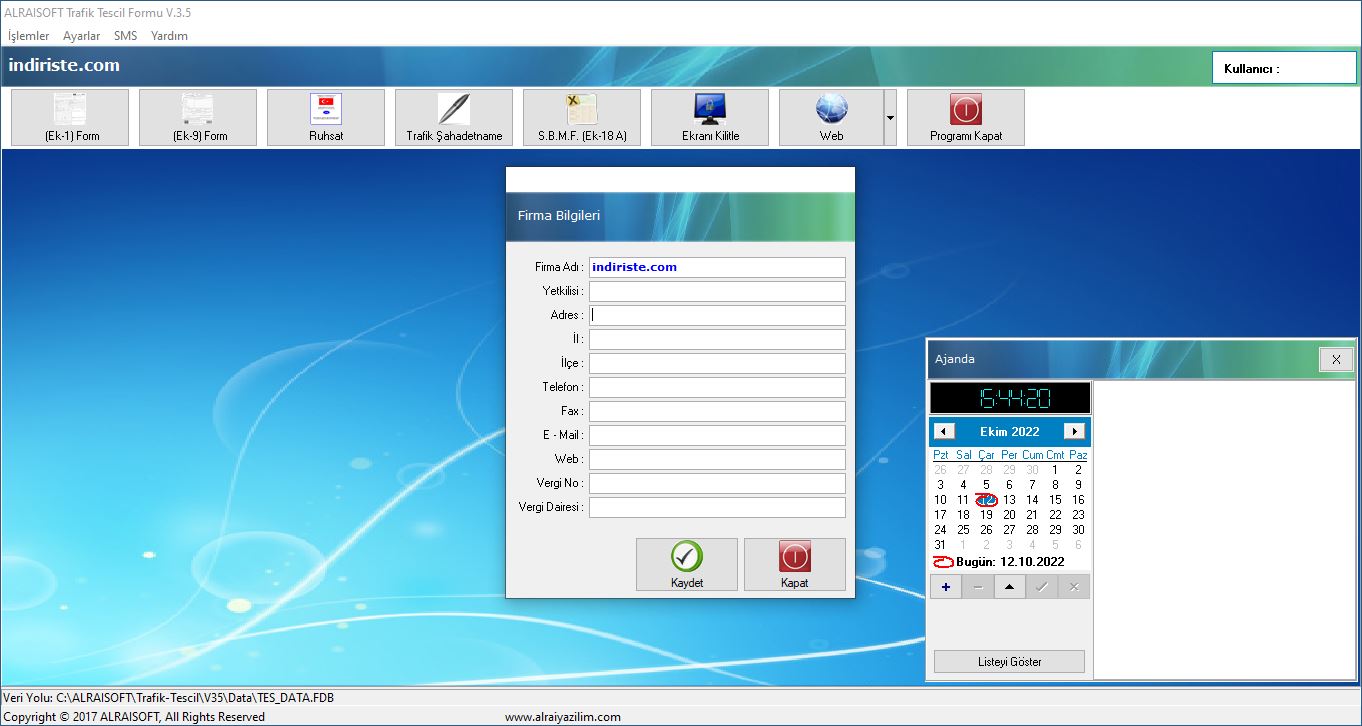This screenshot has width=1362, height=726.
Task: Click the cancel X button under calendar
Action: point(1074,587)
